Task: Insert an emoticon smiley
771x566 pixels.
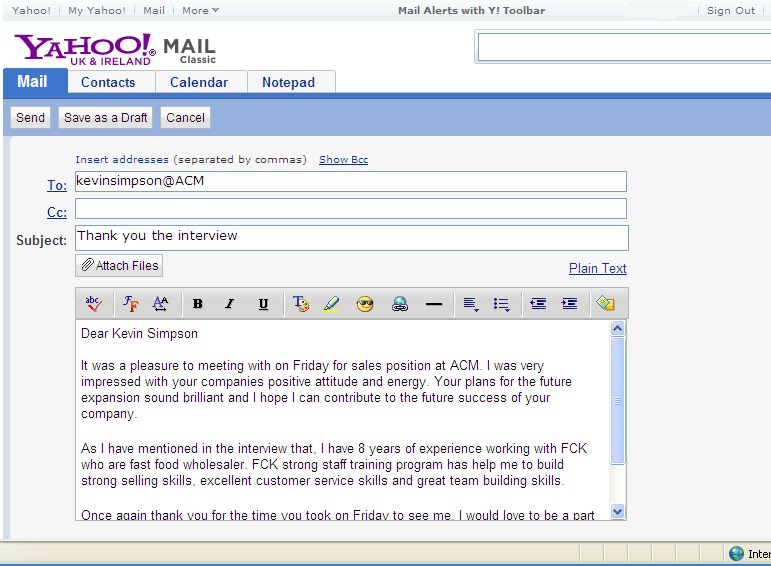Action: [365, 304]
